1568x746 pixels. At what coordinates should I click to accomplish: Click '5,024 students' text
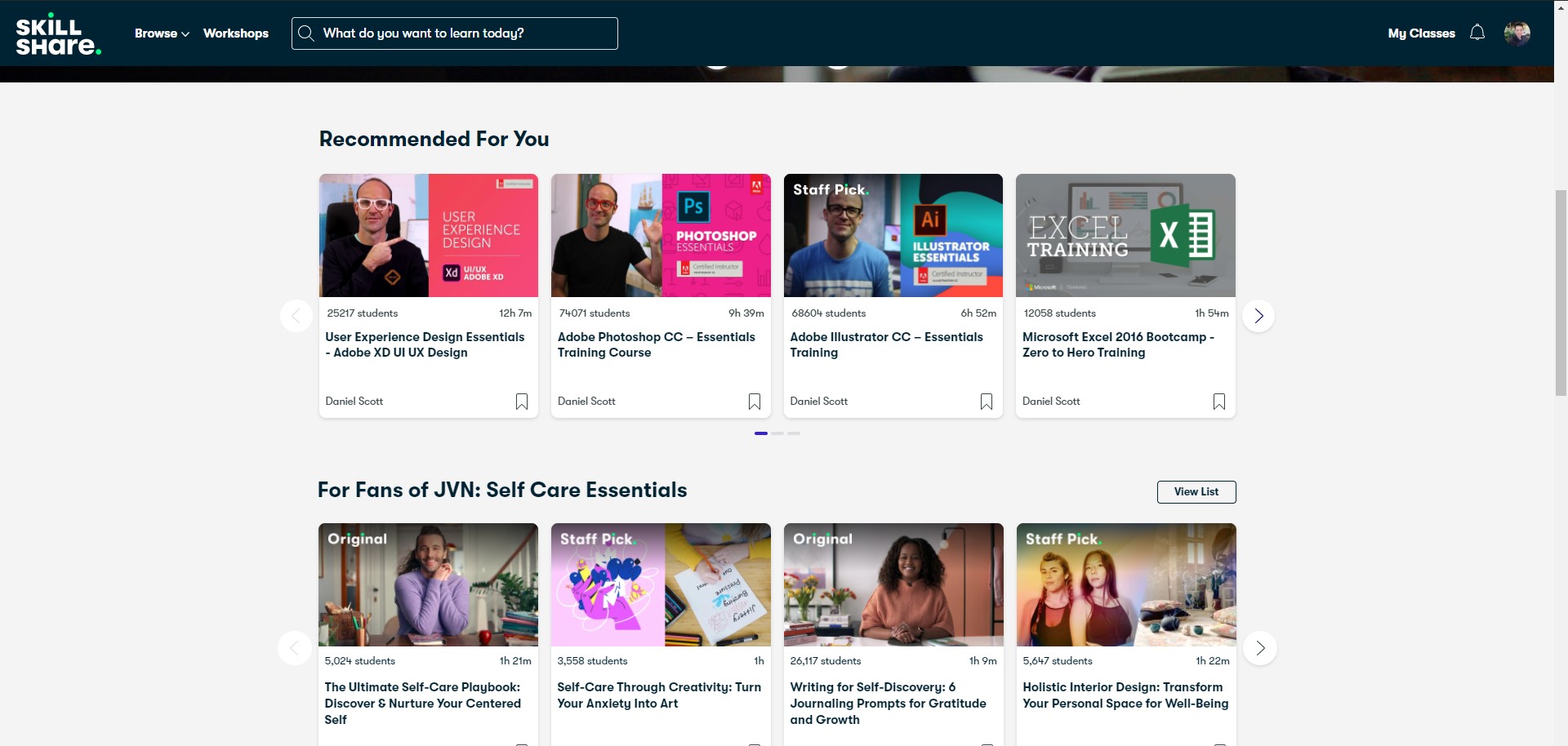point(360,661)
